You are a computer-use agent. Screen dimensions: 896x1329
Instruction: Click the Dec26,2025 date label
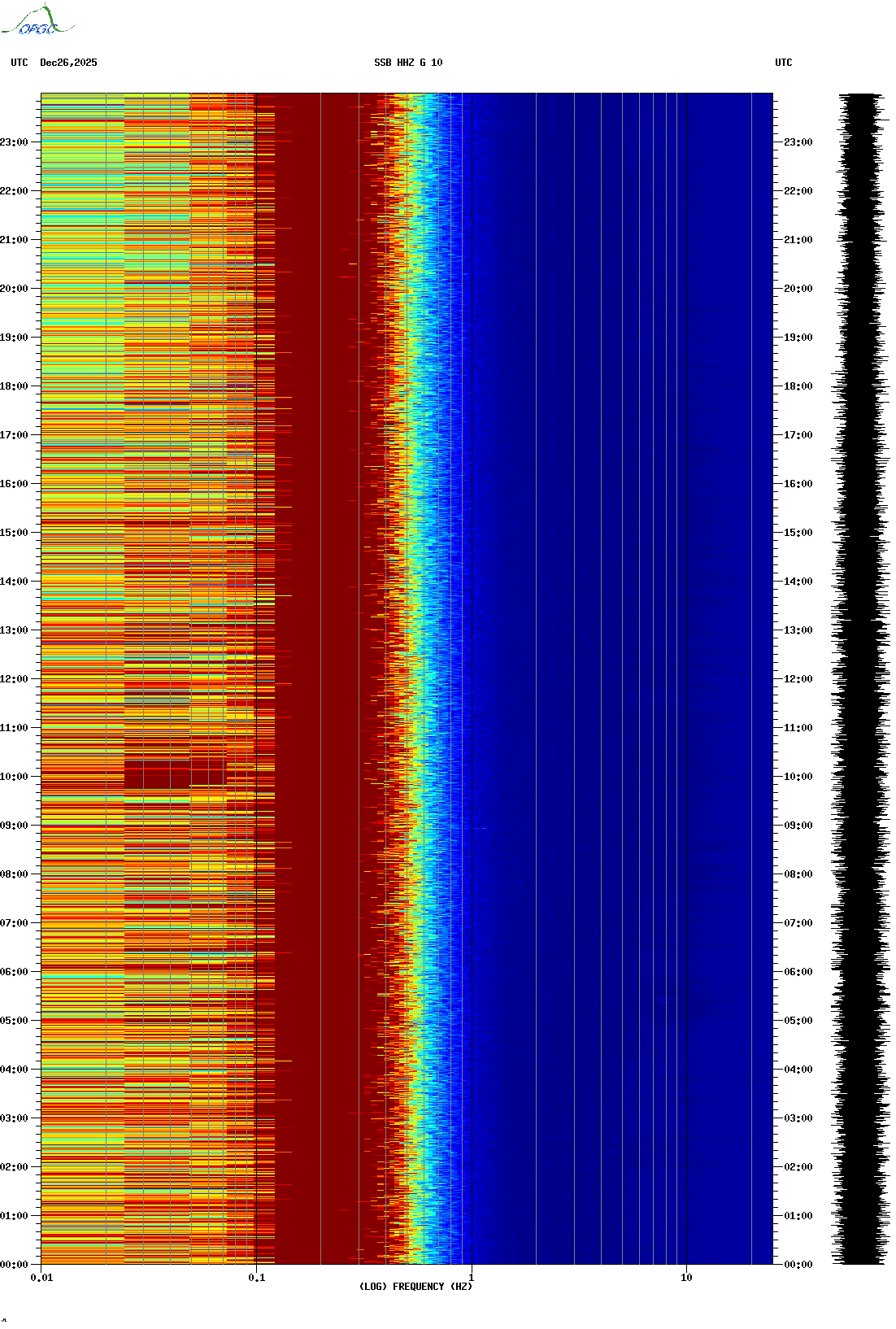[x=68, y=63]
